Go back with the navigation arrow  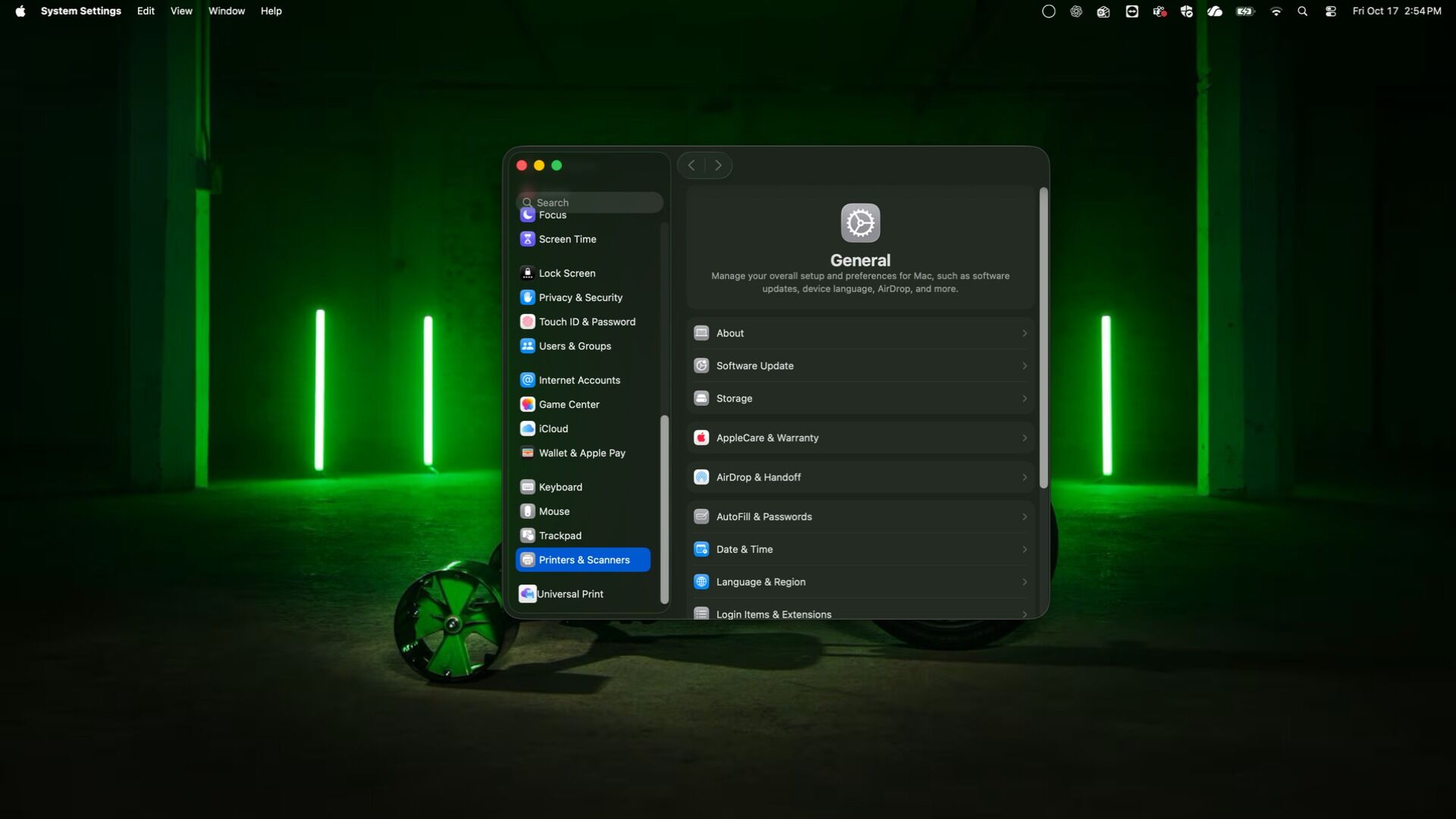pos(692,165)
